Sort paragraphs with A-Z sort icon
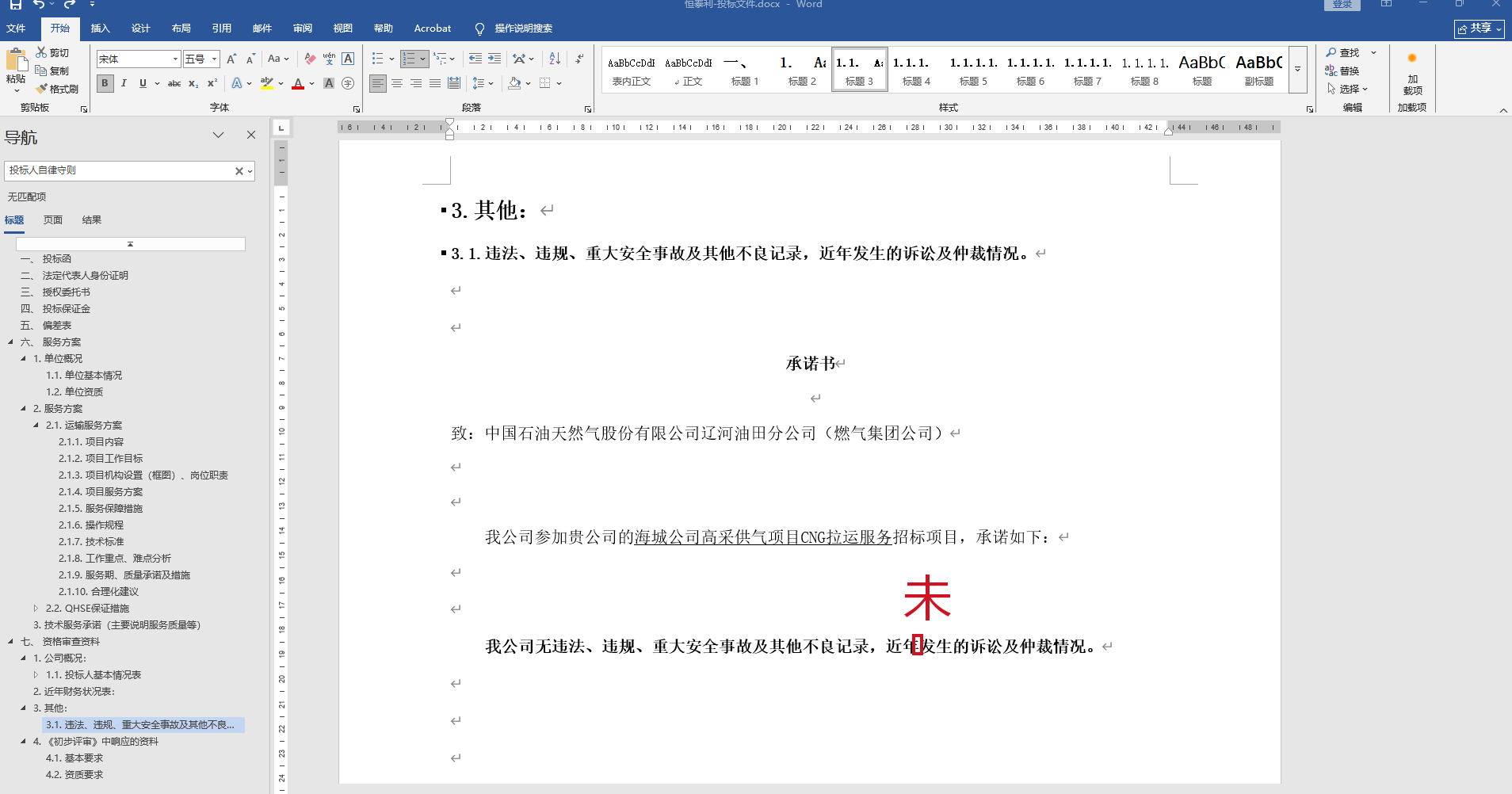 click(555, 59)
